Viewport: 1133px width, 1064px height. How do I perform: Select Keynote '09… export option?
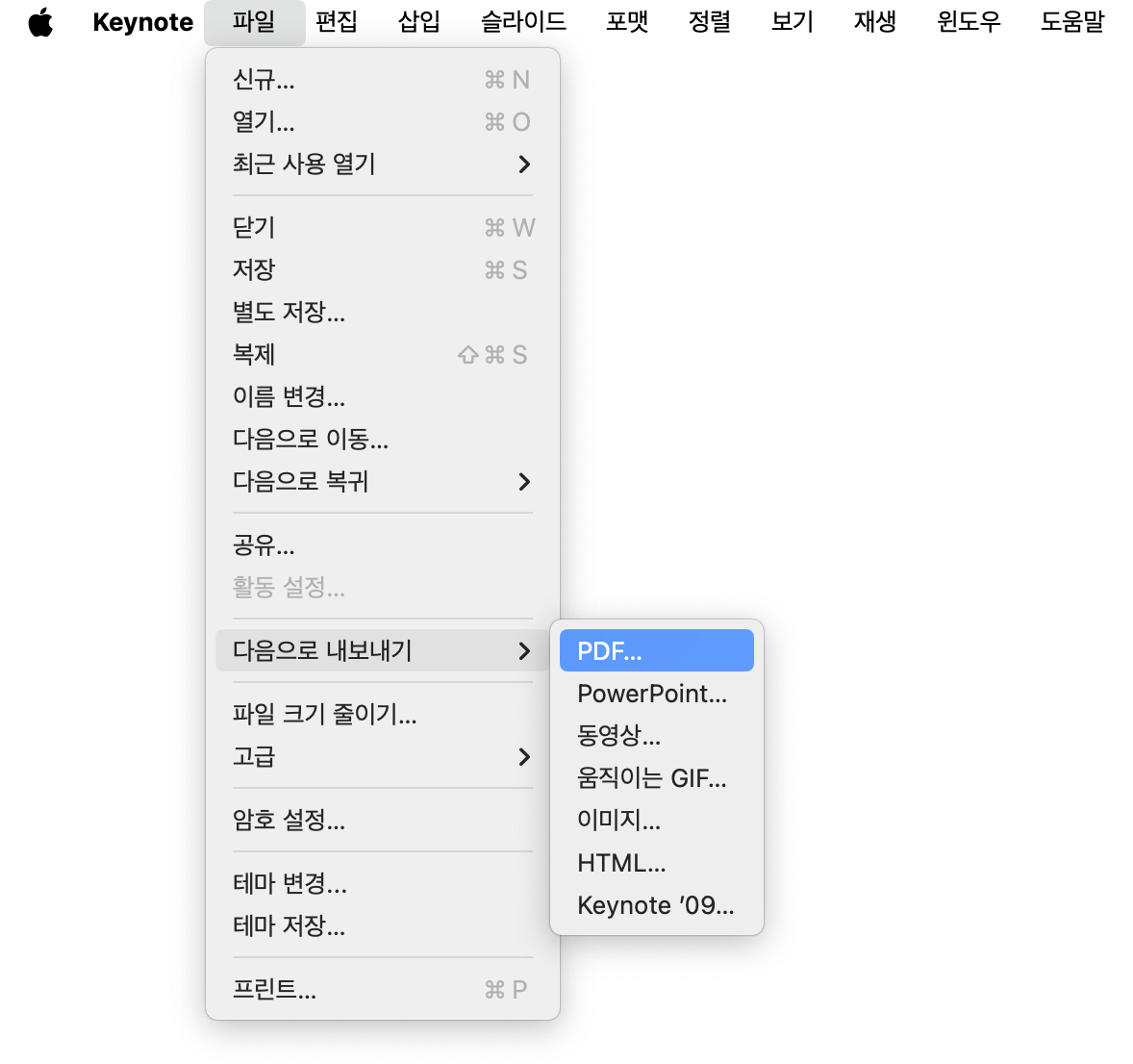(656, 905)
